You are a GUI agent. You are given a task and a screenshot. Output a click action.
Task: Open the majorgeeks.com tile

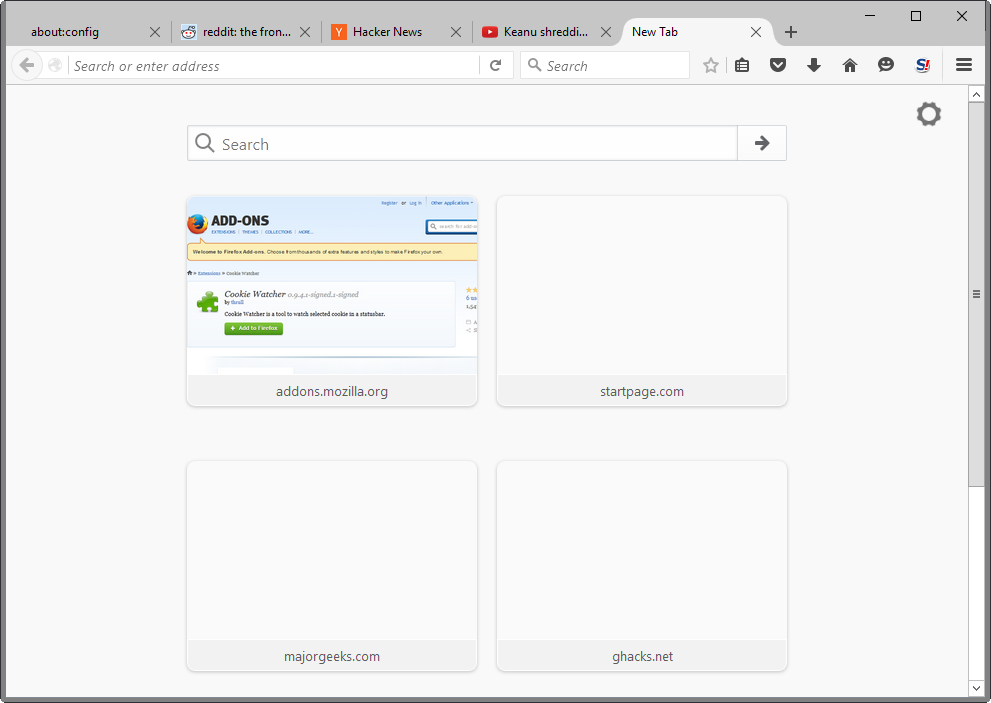pyautogui.click(x=332, y=566)
